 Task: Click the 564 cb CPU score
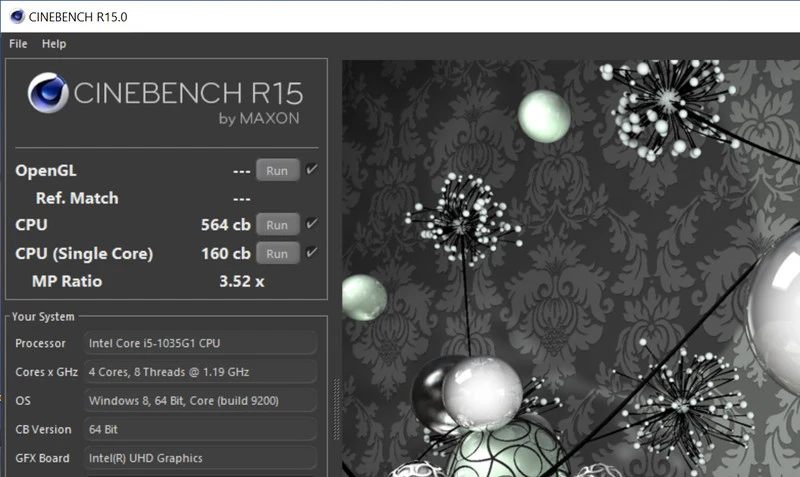click(226, 225)
